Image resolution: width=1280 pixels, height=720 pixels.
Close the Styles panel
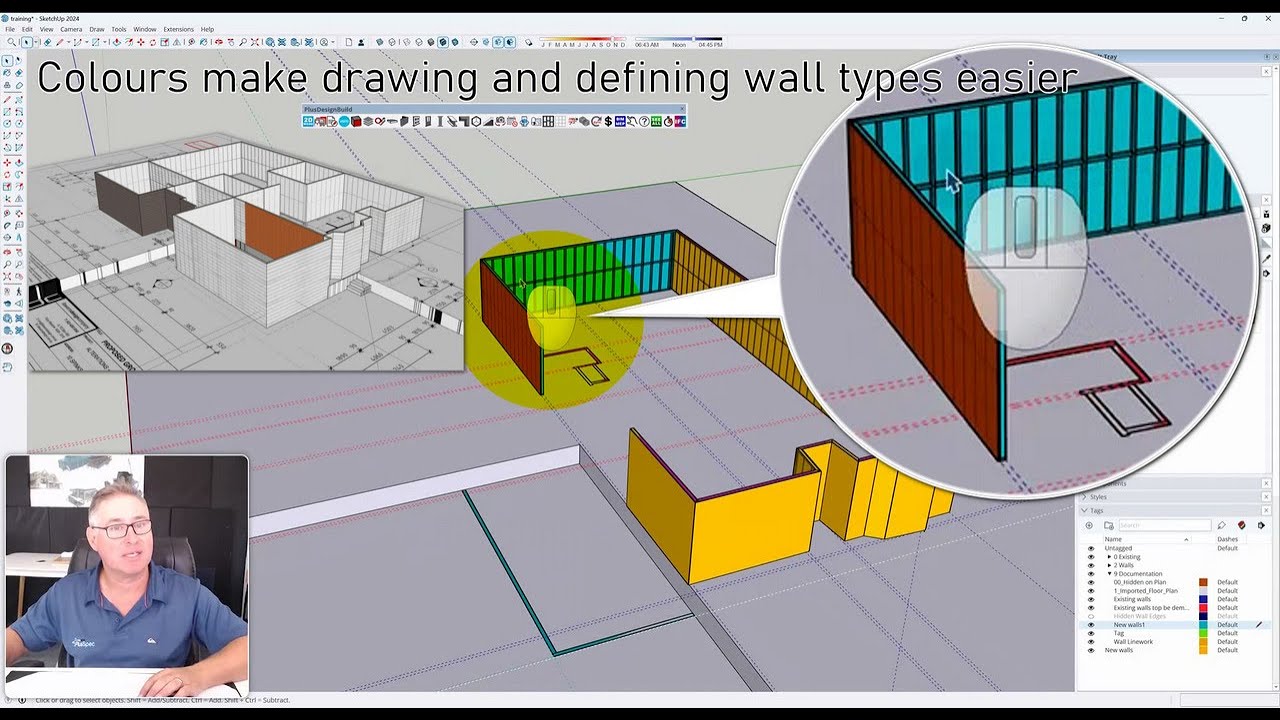pyautogui.click(x=1266, y=496)
